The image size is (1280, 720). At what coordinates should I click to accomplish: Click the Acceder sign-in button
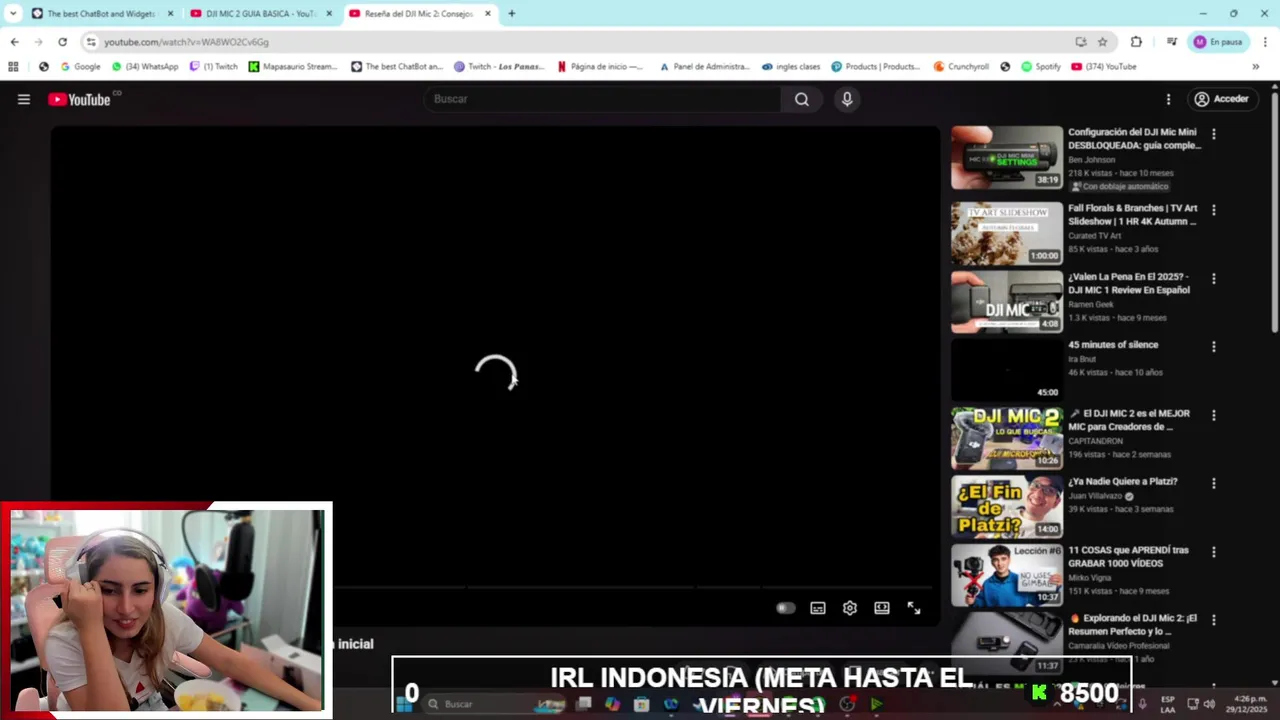coord(1222,99)
